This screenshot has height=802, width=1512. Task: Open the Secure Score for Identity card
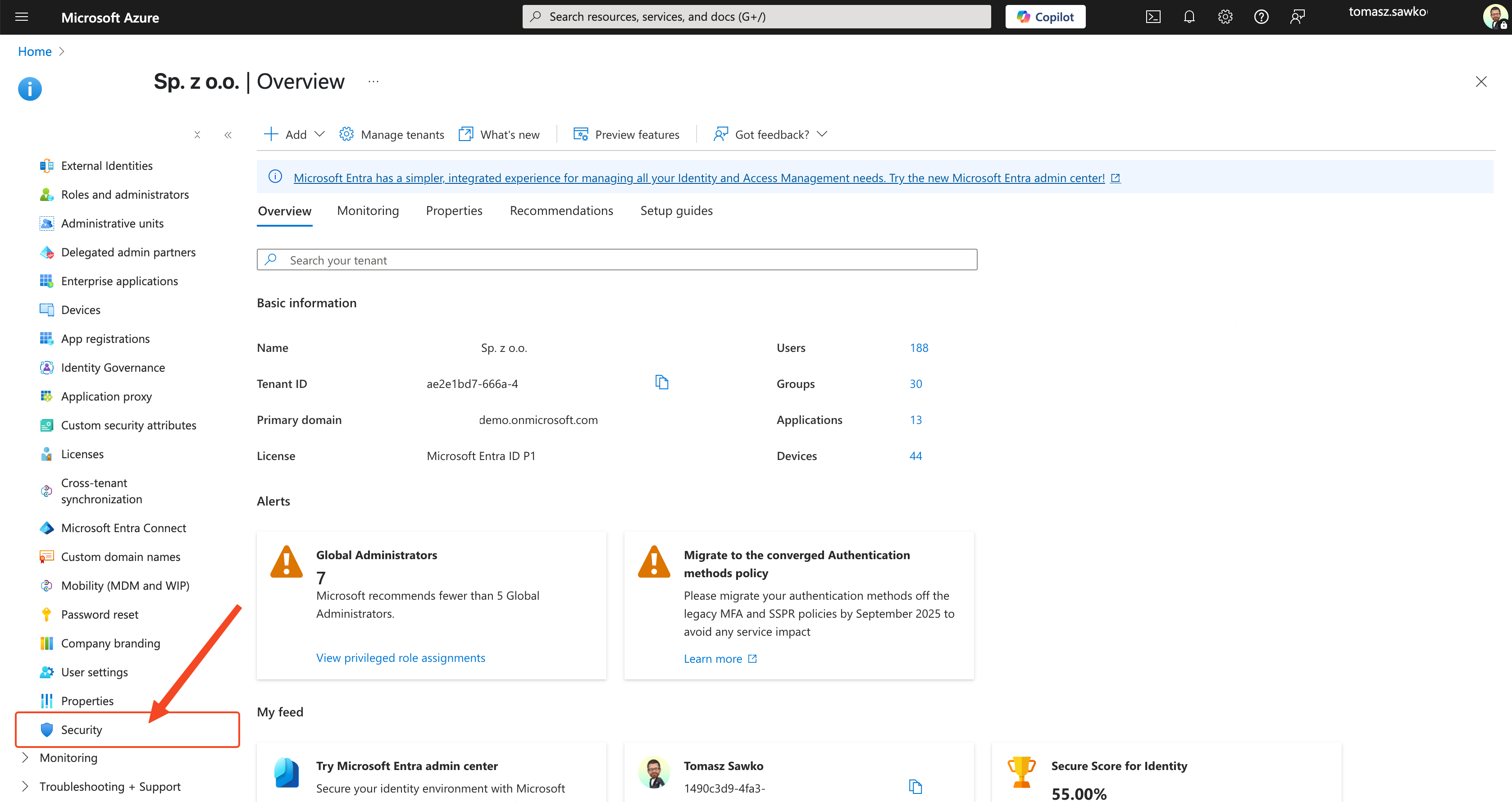pyautogui.click(x=1166, y=773)
